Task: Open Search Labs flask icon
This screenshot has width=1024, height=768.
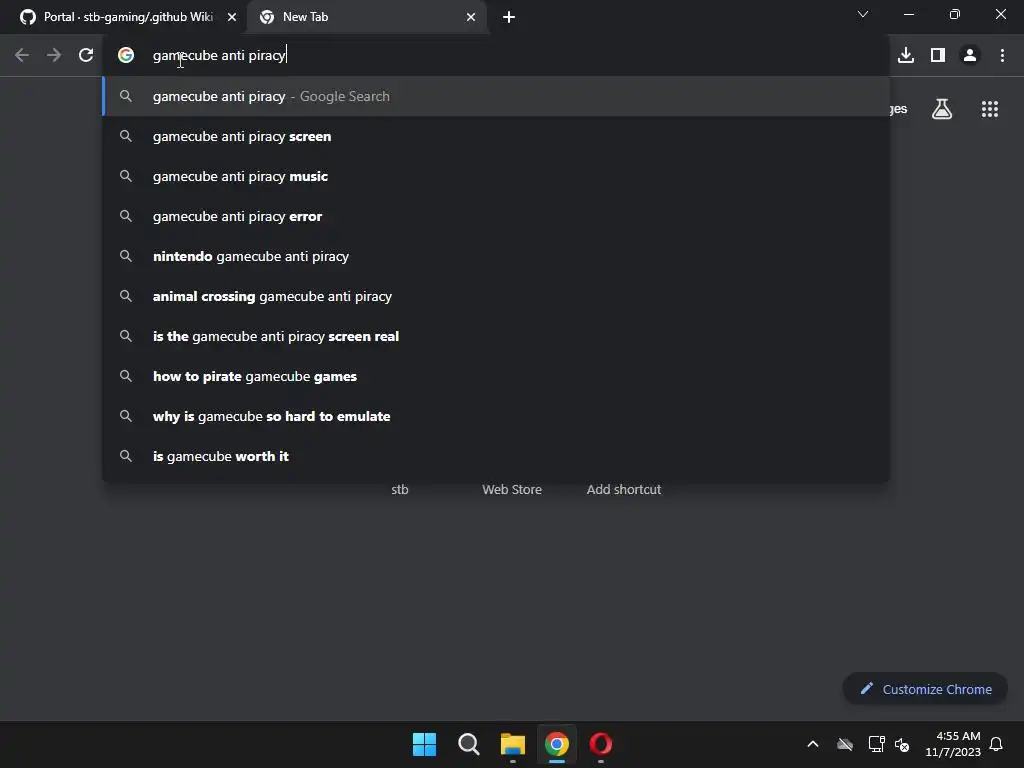Action: click(942, 109)
